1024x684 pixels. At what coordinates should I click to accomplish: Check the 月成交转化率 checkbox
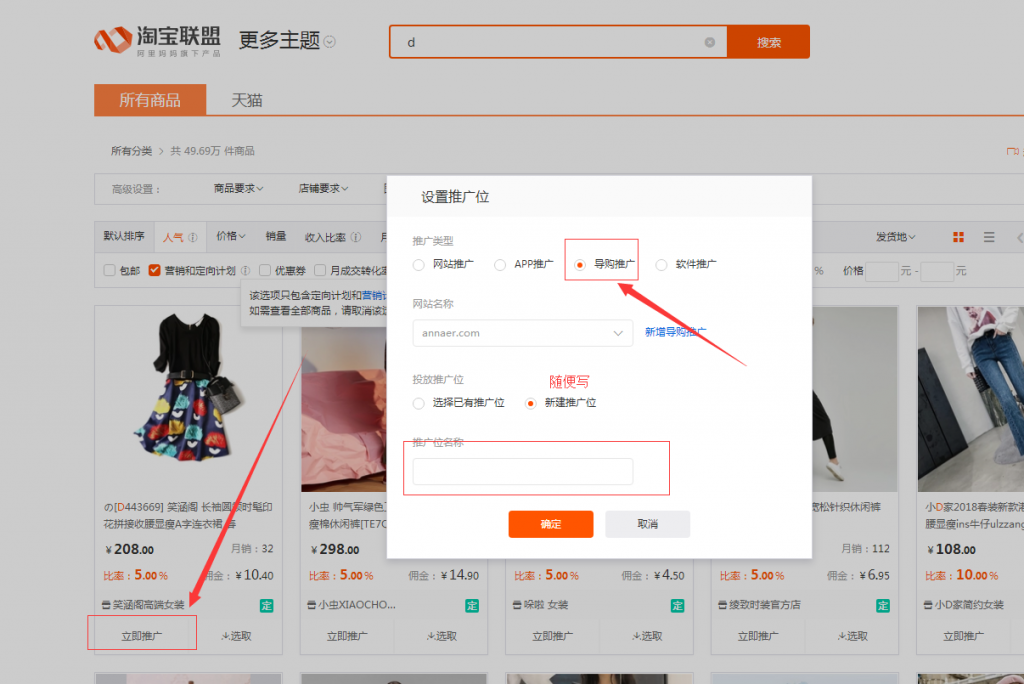tap(320, 270)
